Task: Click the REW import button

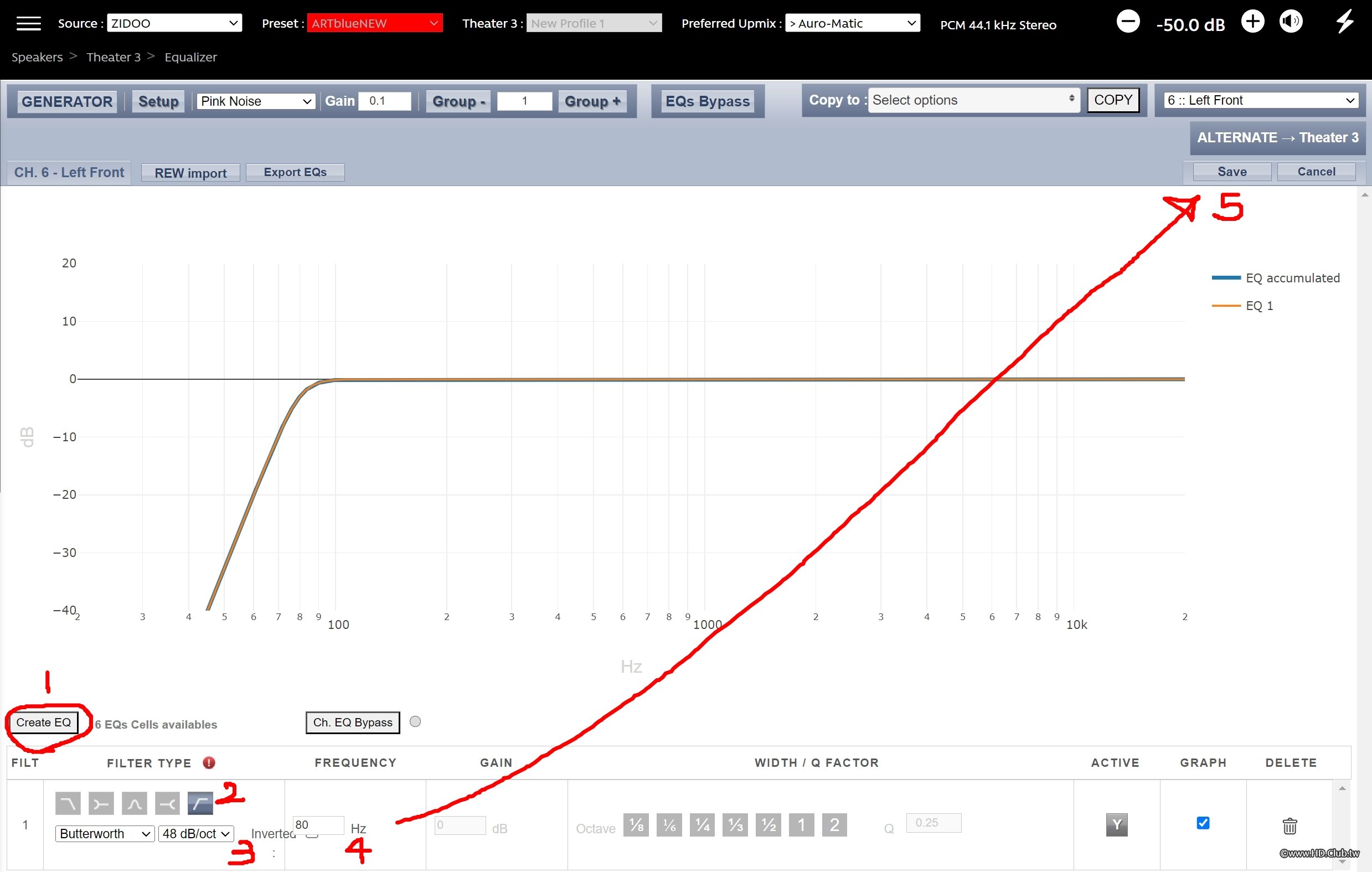Action: [190, 173]
